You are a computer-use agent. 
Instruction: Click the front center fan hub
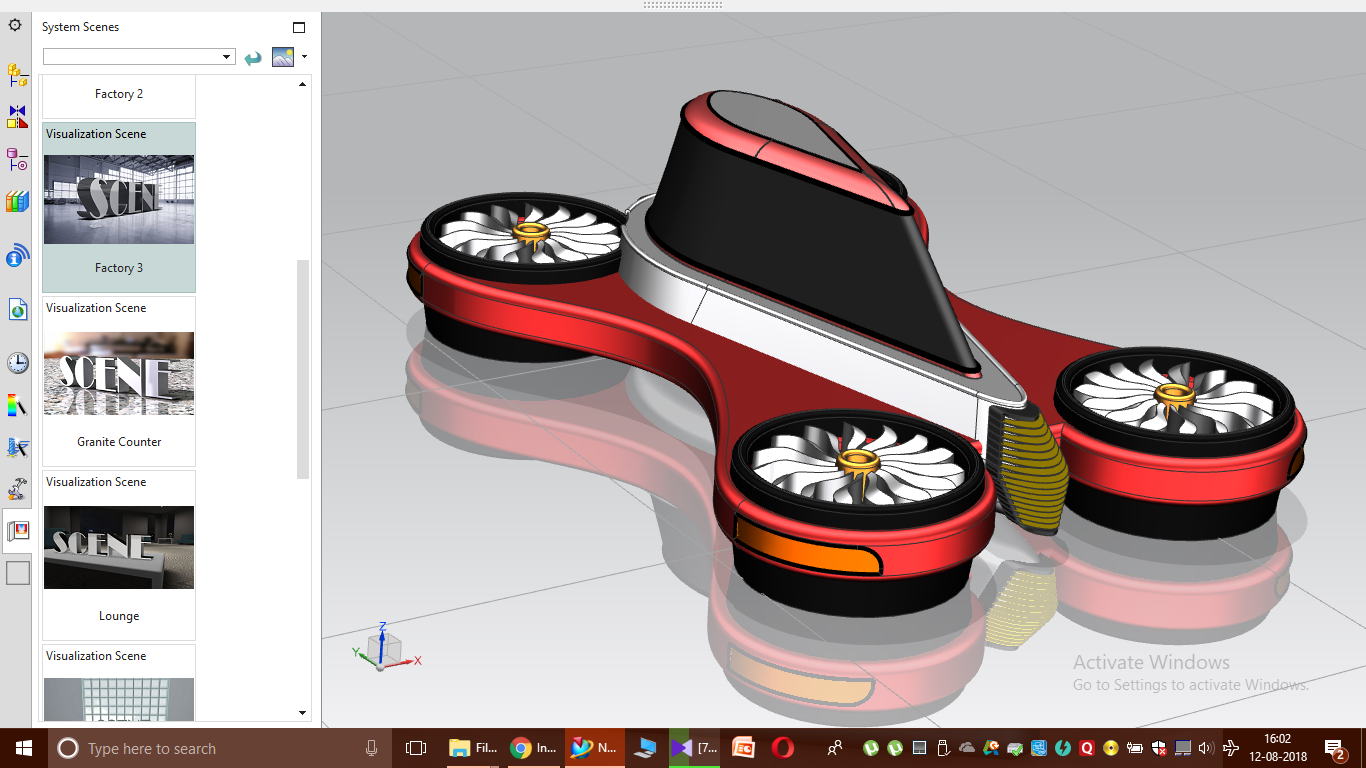point(858,459)
